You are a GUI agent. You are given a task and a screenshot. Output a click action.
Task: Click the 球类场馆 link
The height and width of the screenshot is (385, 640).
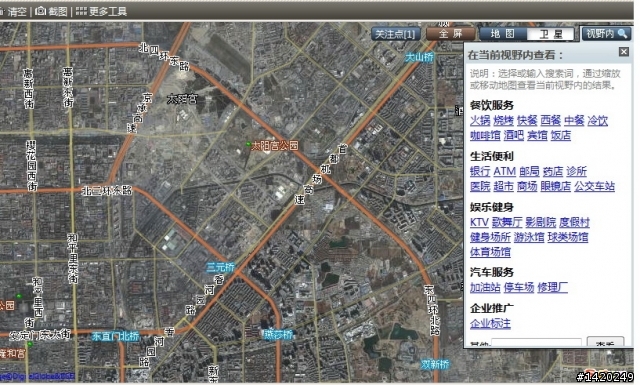click(x=568, y=237)
